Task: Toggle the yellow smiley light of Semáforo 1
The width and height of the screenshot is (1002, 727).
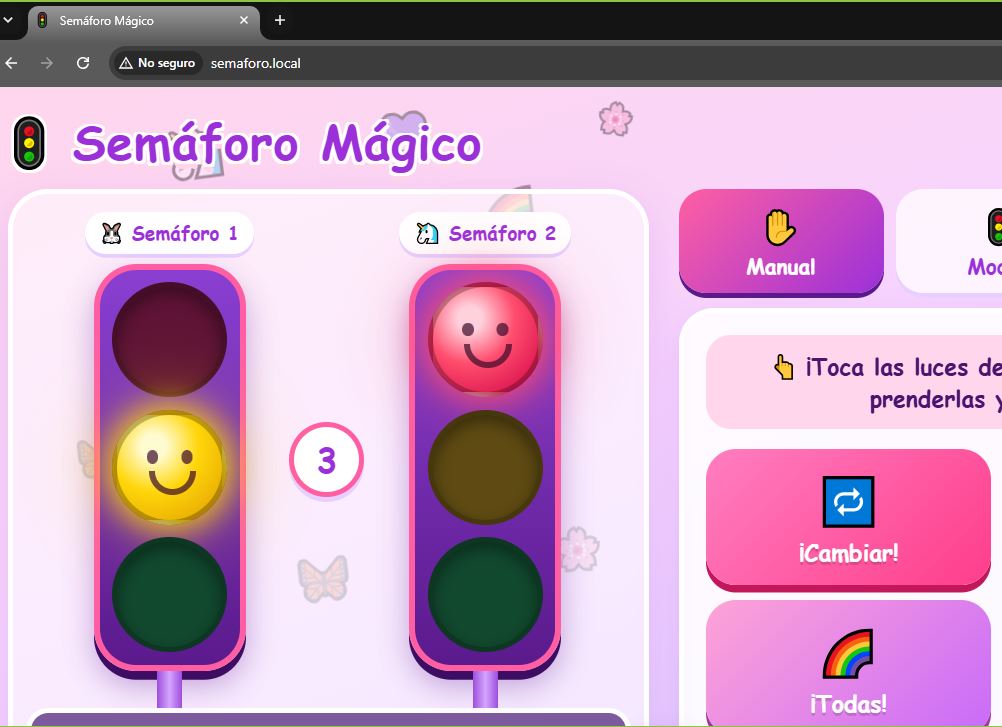Action: 169,466
